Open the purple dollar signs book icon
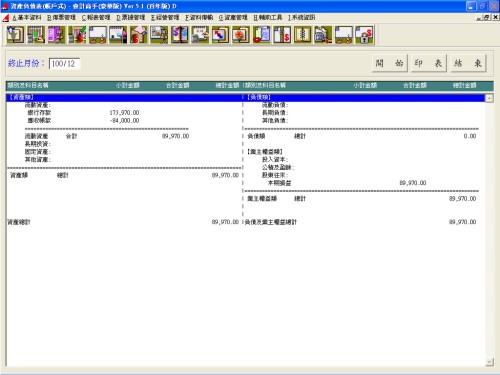 click(x=180, y=35)
